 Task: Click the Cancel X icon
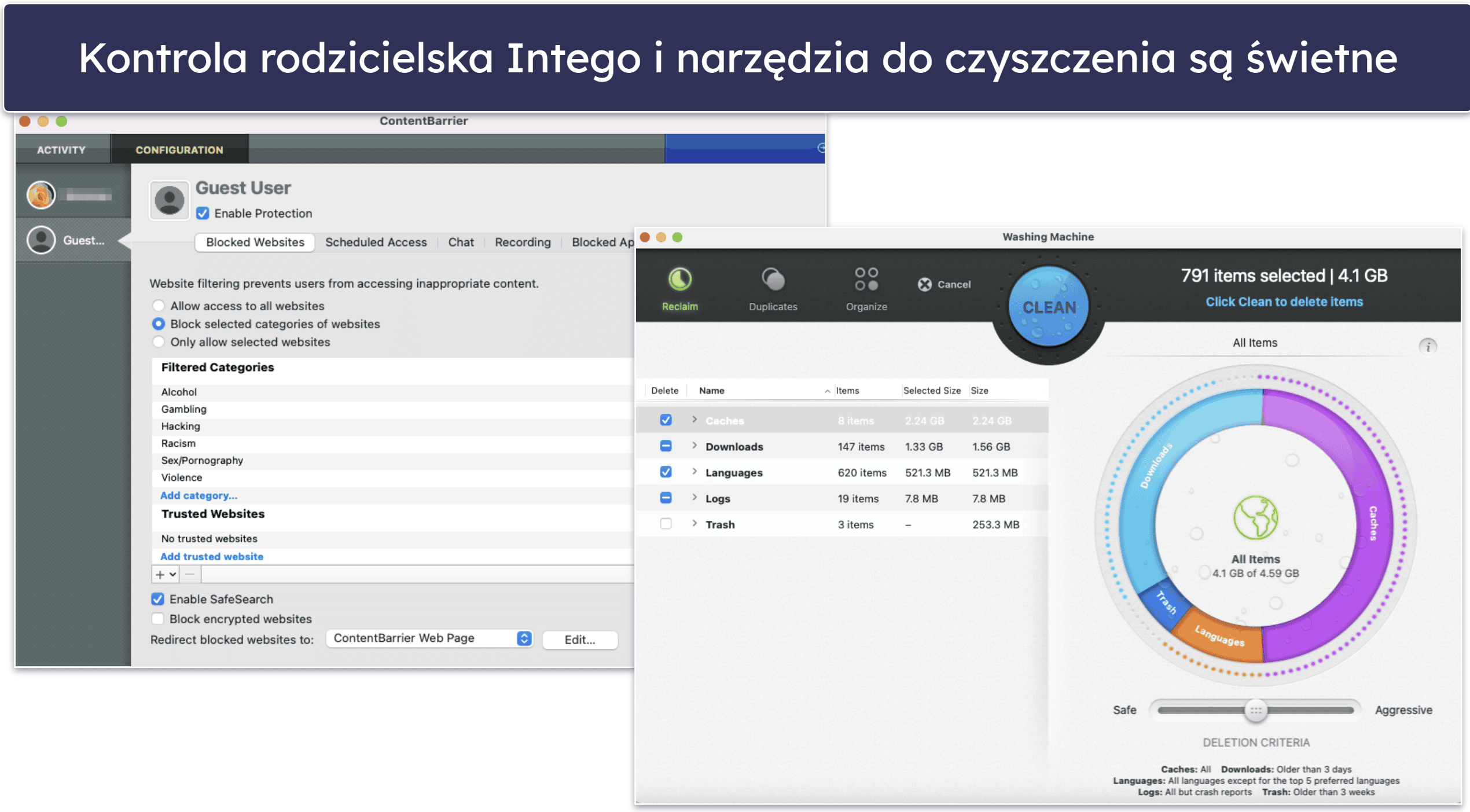click(924, 284)
